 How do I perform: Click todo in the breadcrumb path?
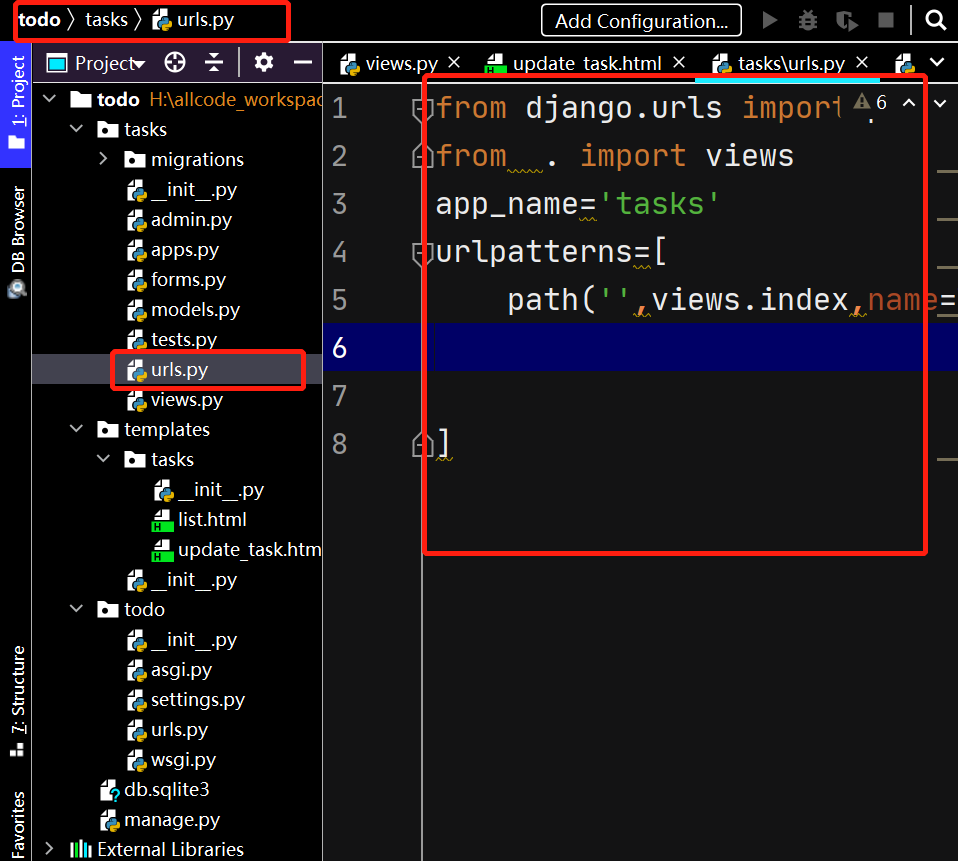(39, 20)
